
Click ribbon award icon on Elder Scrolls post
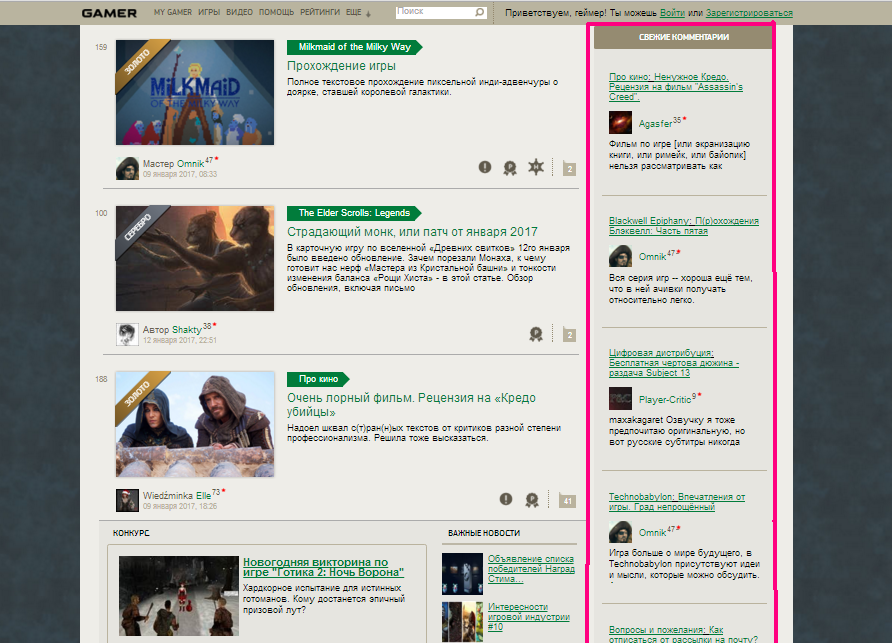point(536,334)
